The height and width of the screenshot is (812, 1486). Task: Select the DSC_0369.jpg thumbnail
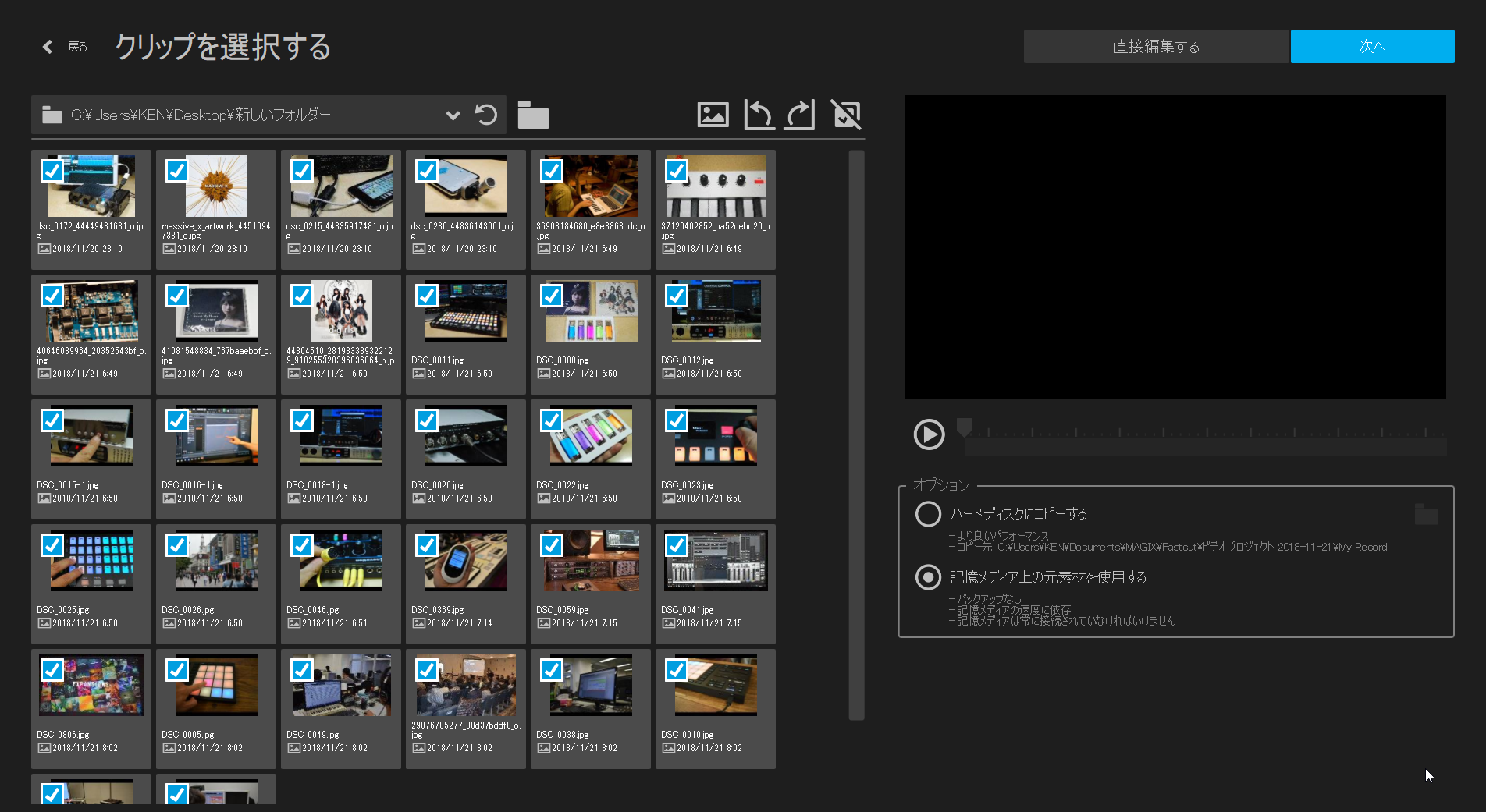click(466, 560)
